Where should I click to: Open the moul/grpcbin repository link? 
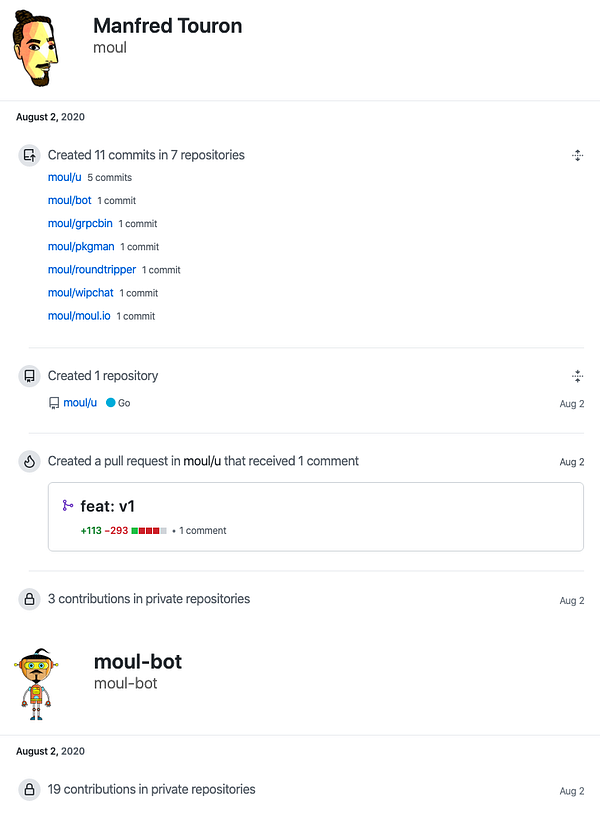[x=80, y=223]
